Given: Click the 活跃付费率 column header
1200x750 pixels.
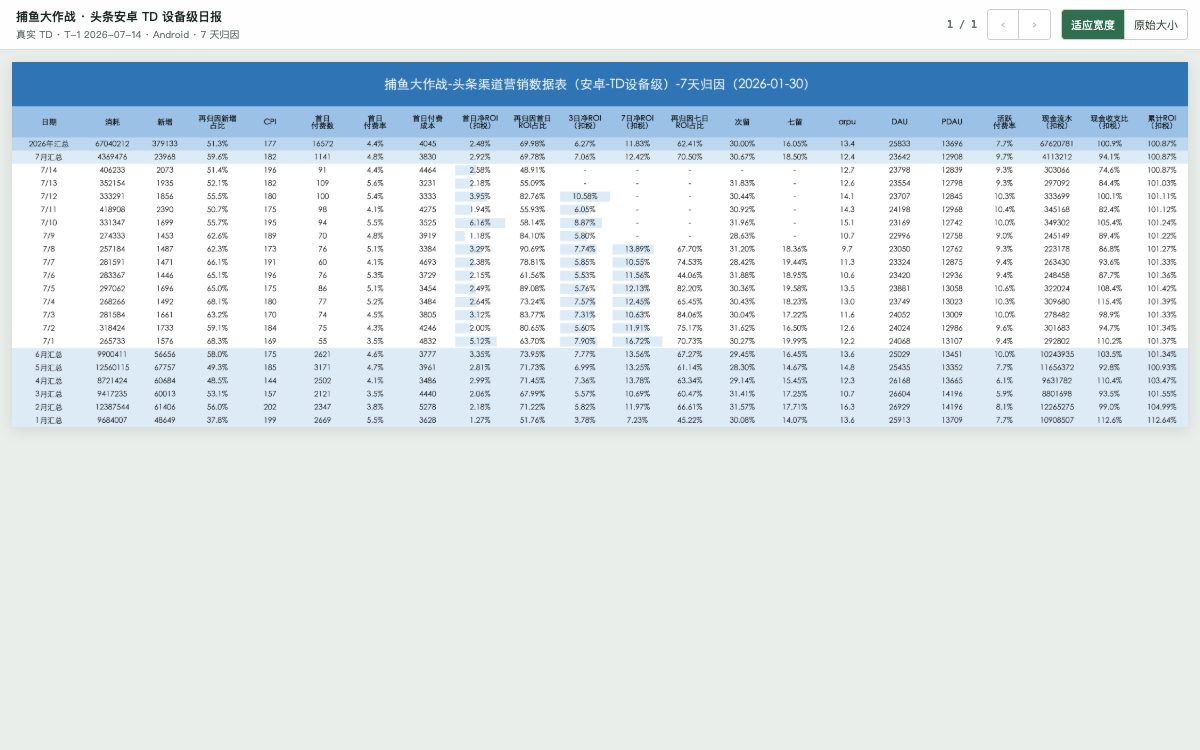Looking at the screenshot, I should click(1004, 122).
